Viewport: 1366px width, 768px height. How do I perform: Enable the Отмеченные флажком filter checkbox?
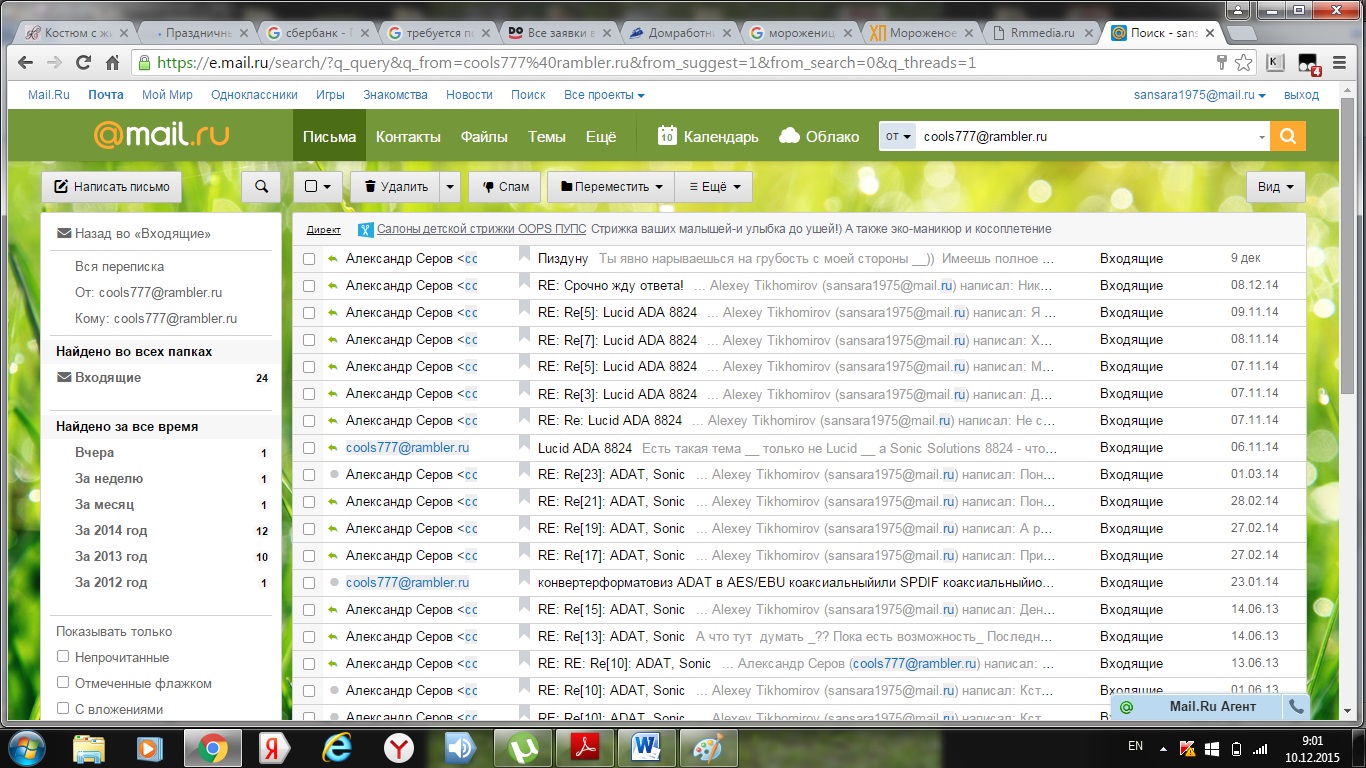click(63, 683)
